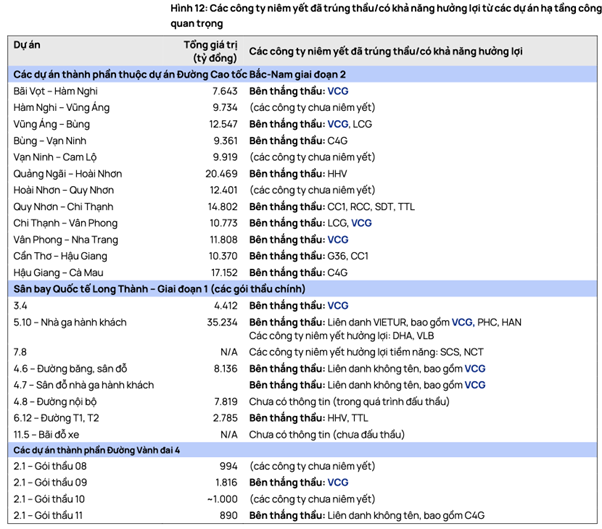This screenshot has width=602, height=529.
Task: Click the value 12.401
Action: (x=223, y=190)
